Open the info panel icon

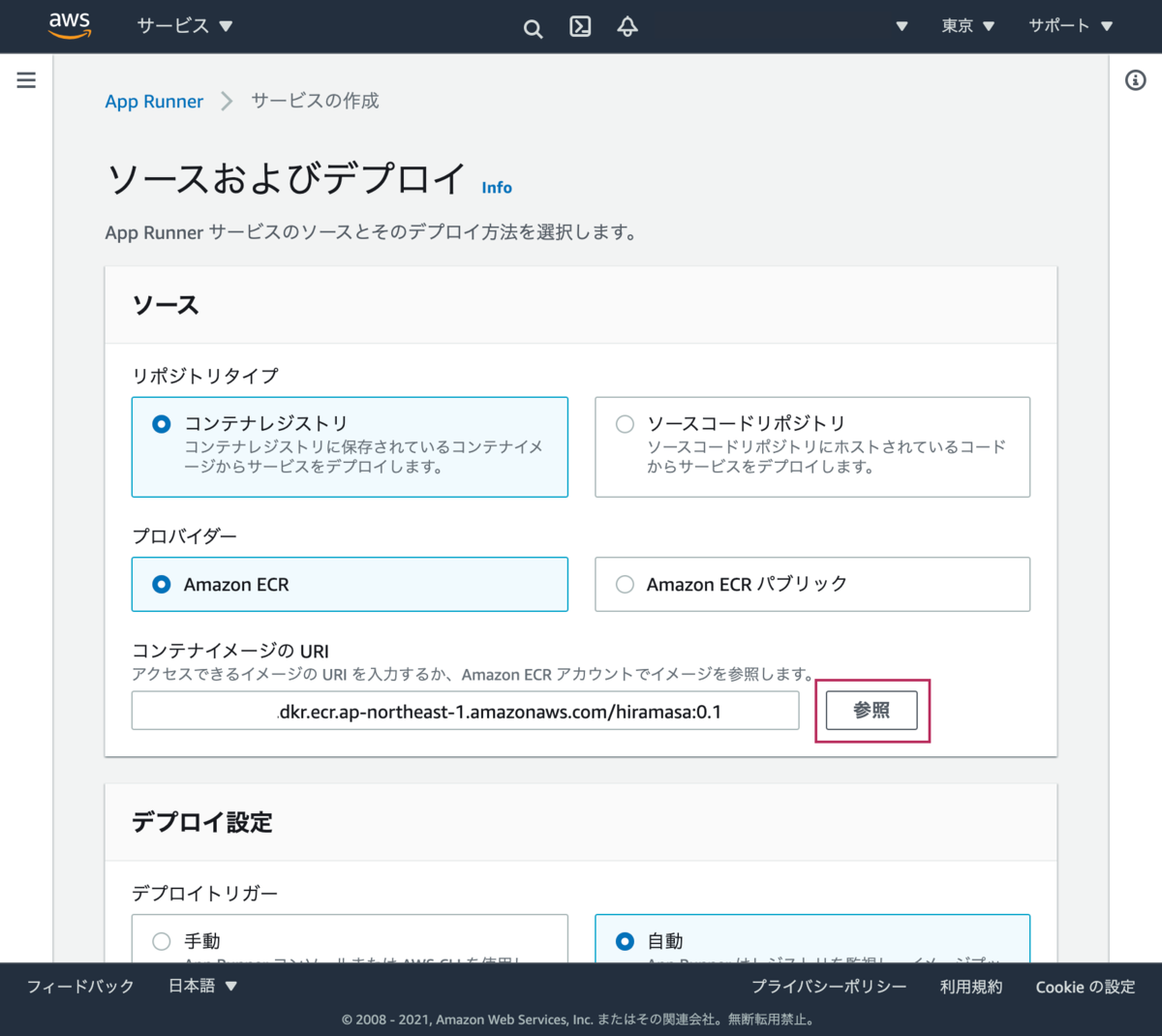[x=1136, y=80]
